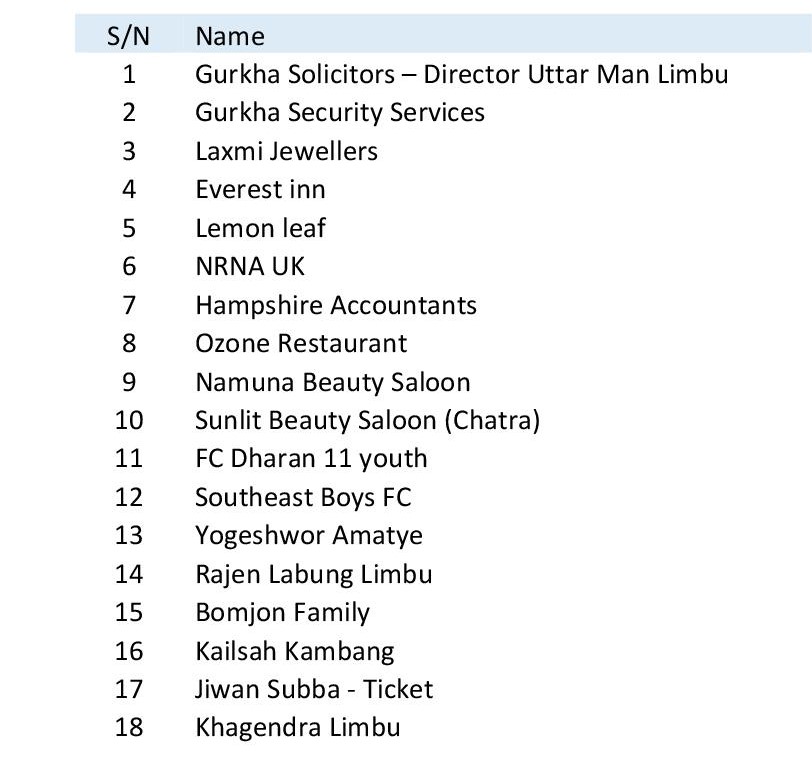812x778 pixels.
Task: Select Hampshire Accountants in the list
Action: point(336,305)
